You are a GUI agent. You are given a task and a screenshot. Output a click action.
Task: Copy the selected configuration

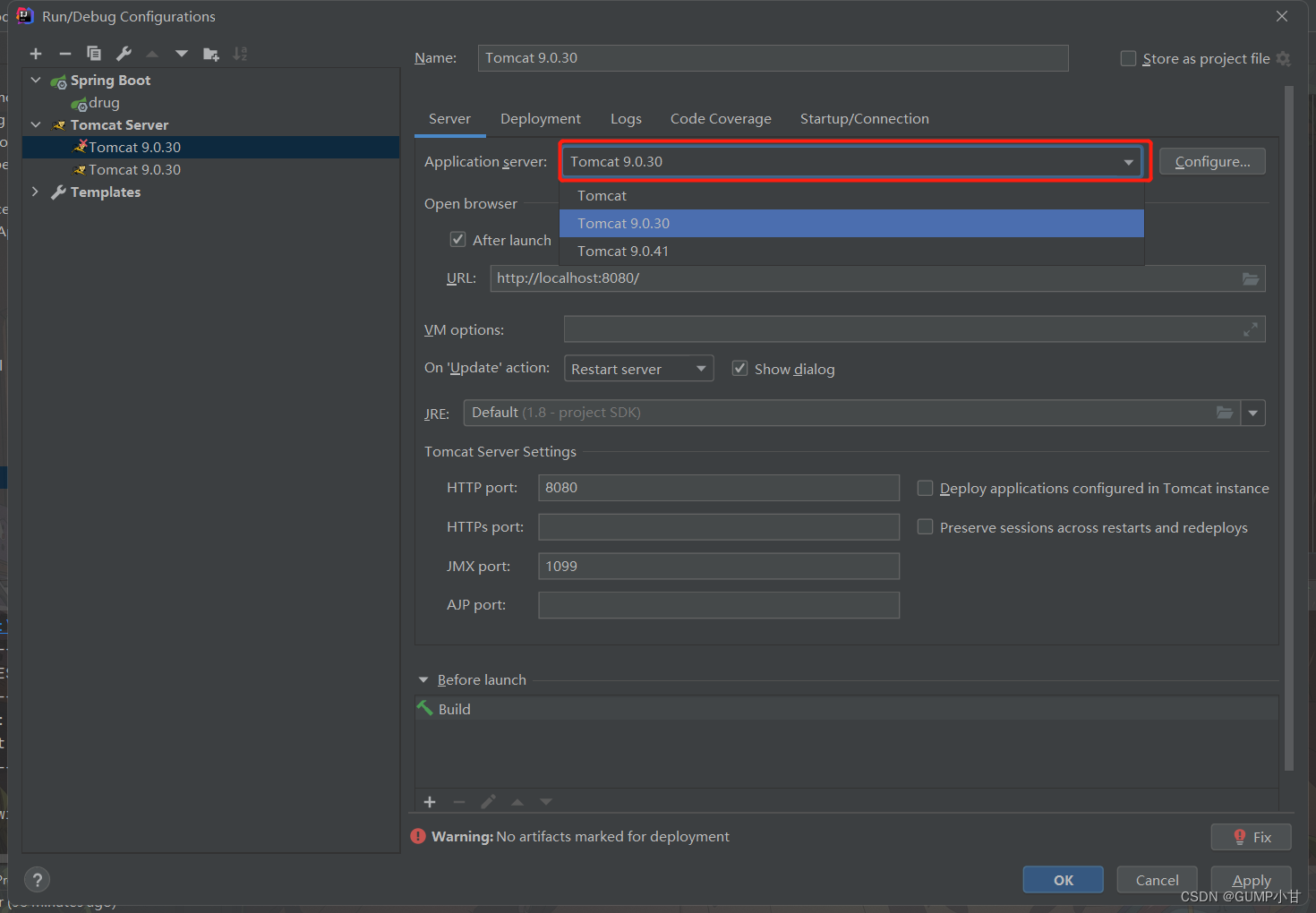click(94, 54)
